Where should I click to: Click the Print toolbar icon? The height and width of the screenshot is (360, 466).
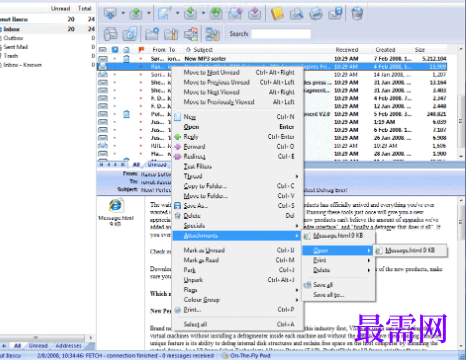pyautogui.click(x=316, y=14)
